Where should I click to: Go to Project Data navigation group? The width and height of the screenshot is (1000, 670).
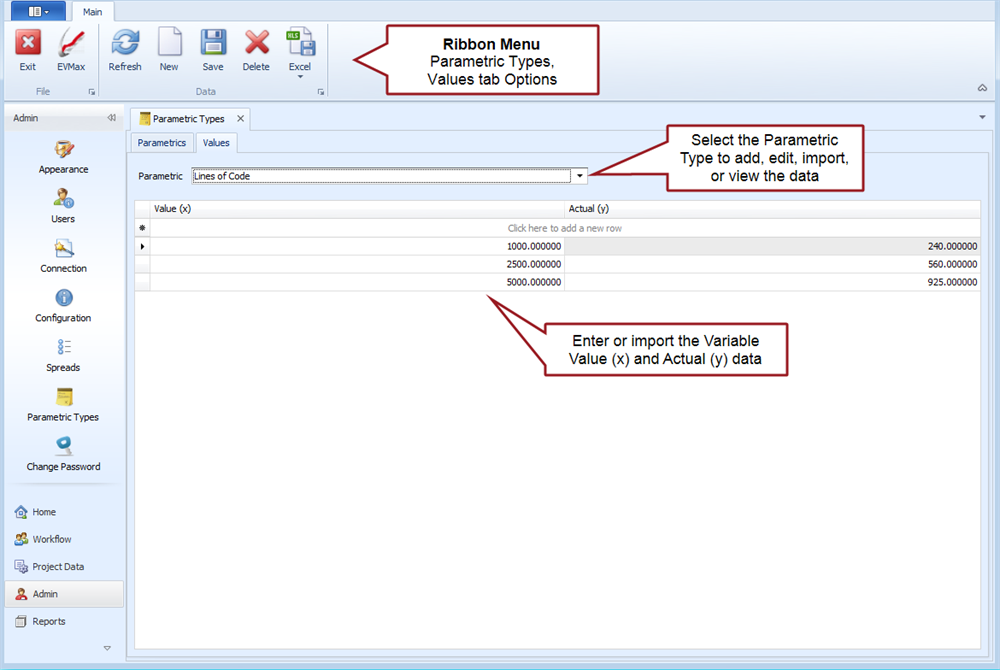[x=58, y=567]
